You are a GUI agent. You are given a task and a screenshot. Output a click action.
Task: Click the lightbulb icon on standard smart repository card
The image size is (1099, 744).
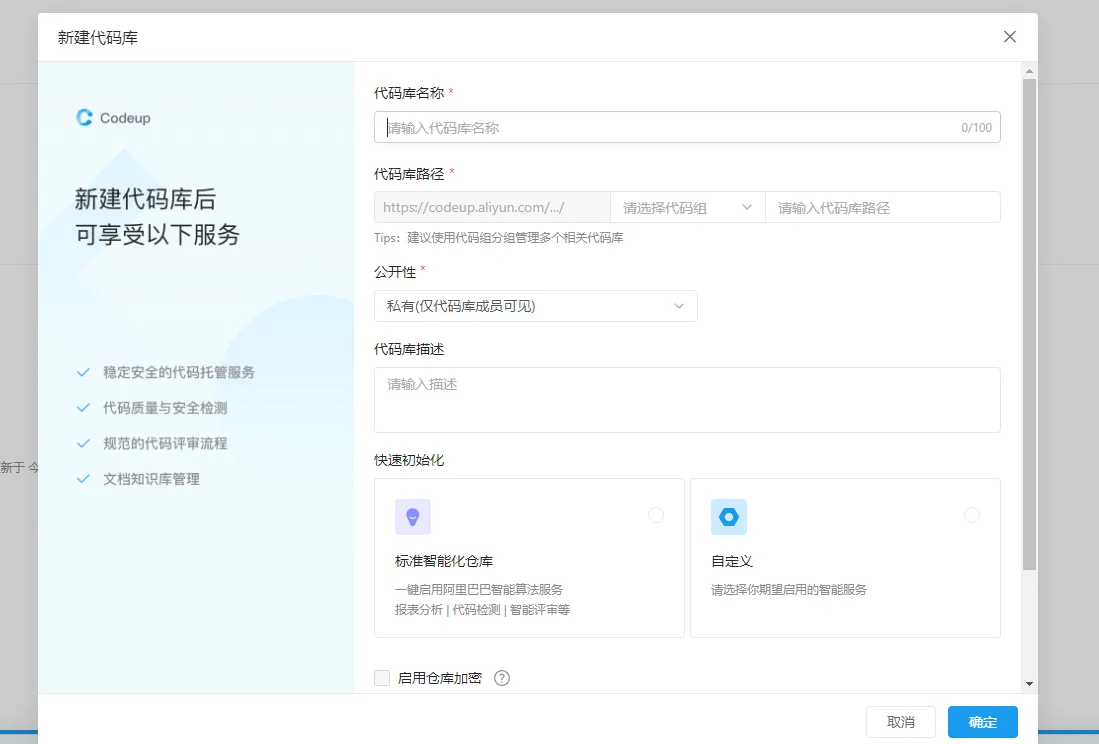(x=413, y=516)
